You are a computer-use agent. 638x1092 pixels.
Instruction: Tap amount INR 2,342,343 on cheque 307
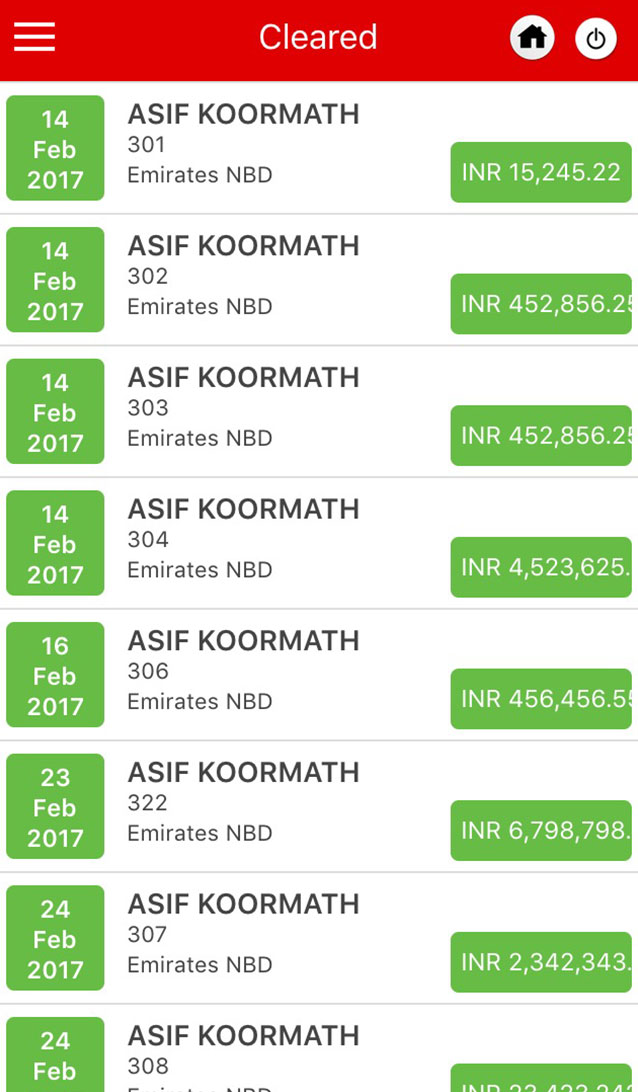(x=541, y=962)
